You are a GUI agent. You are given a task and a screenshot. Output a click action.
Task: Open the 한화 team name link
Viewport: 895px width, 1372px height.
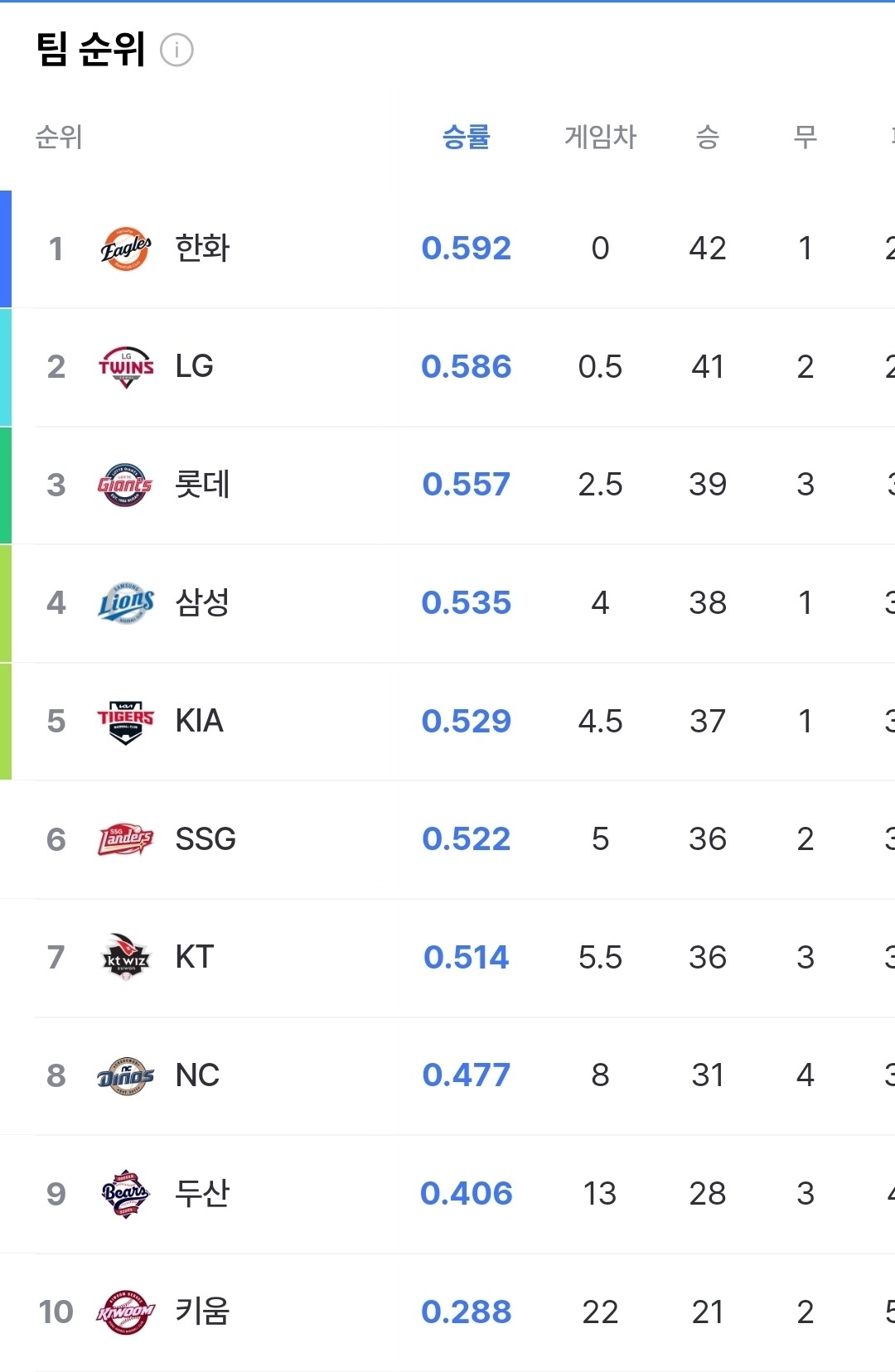(202, 249)
